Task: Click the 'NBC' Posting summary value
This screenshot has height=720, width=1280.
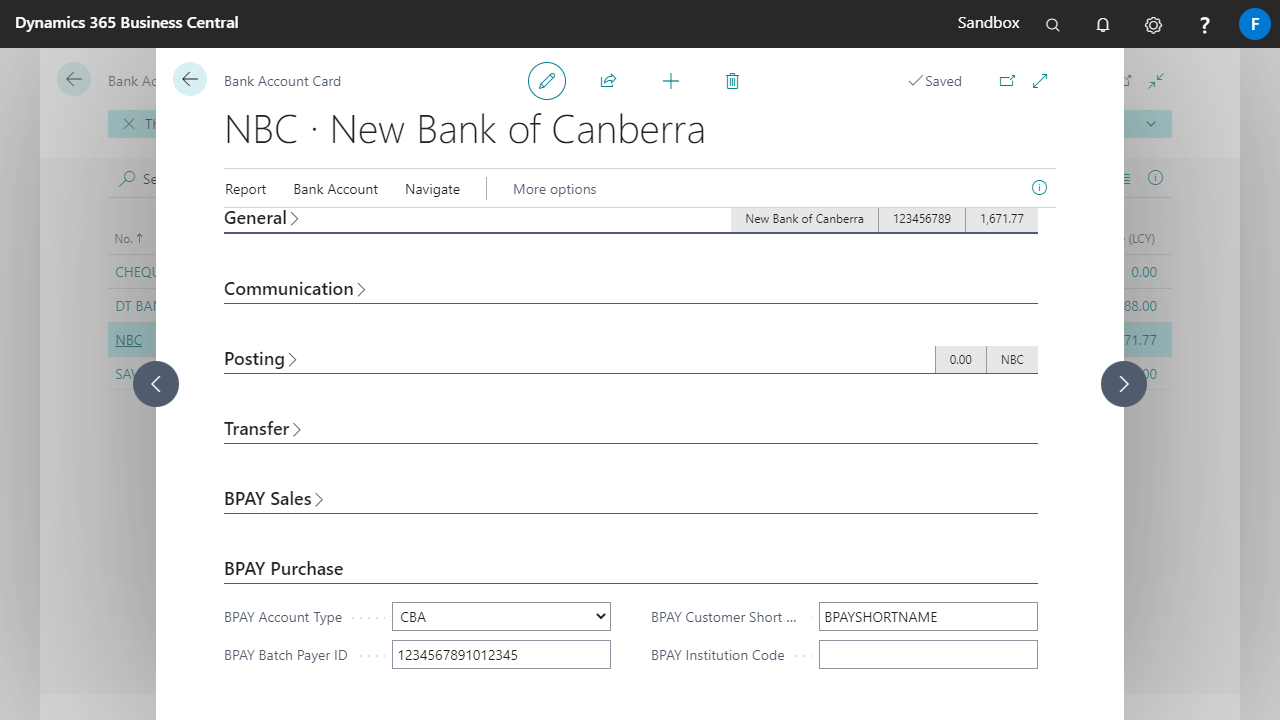Action: 1012,360
